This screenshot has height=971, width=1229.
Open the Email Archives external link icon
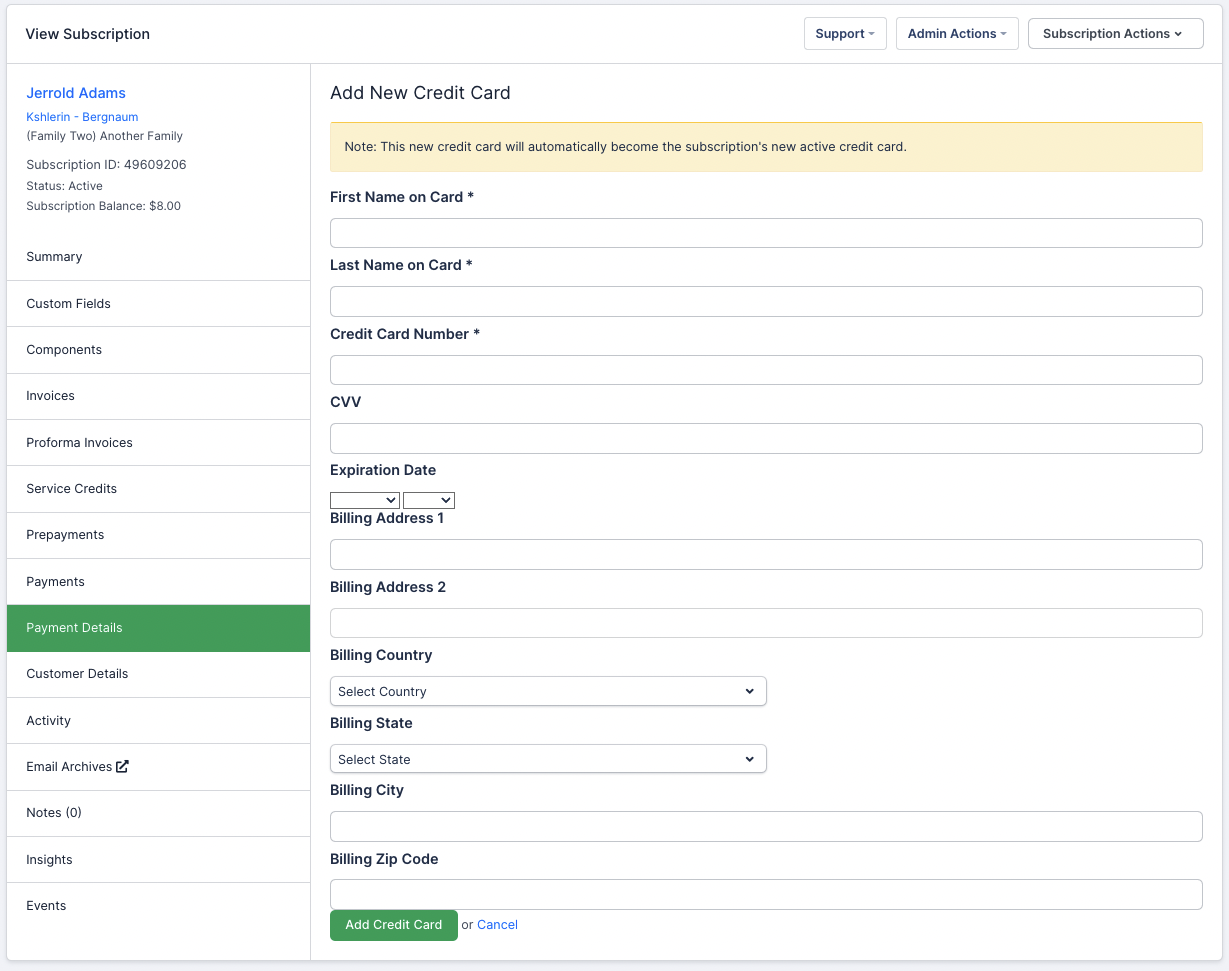(x=121, y=766)
